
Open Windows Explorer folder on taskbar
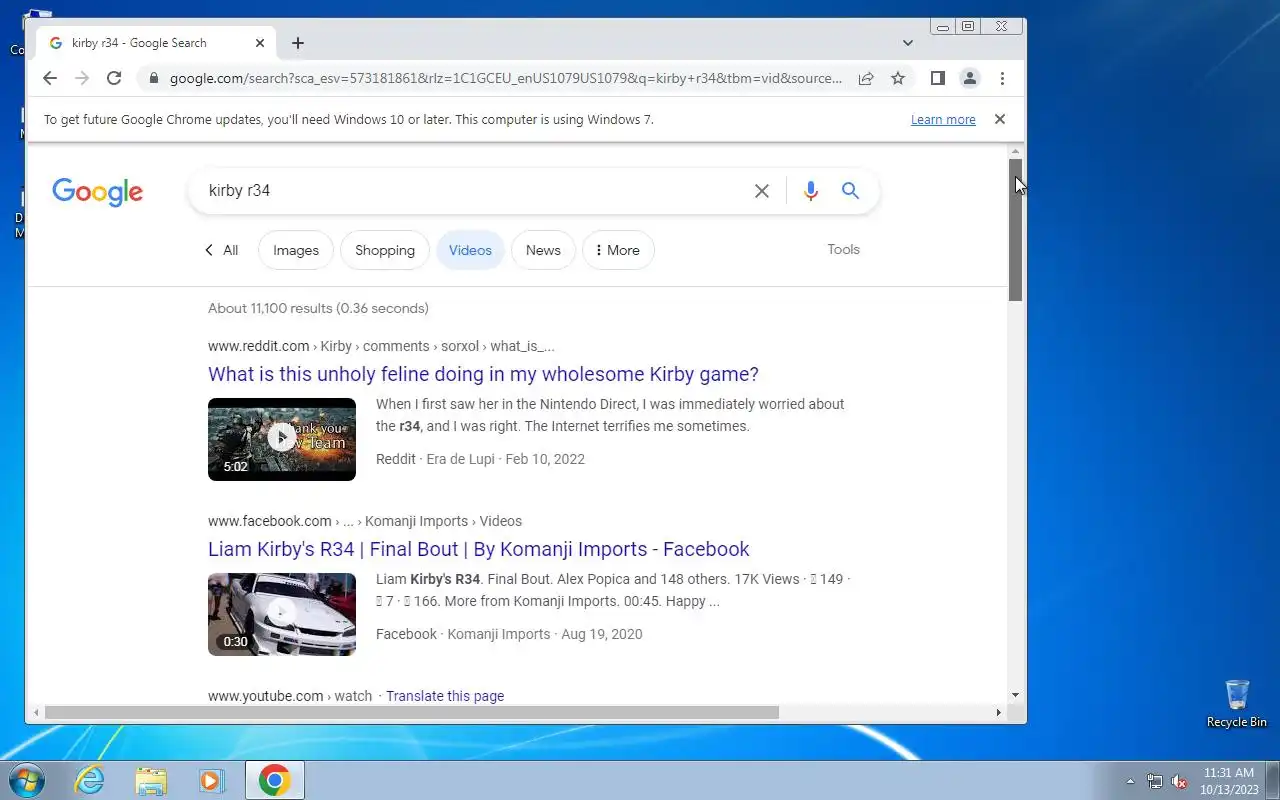coord(151,780)
